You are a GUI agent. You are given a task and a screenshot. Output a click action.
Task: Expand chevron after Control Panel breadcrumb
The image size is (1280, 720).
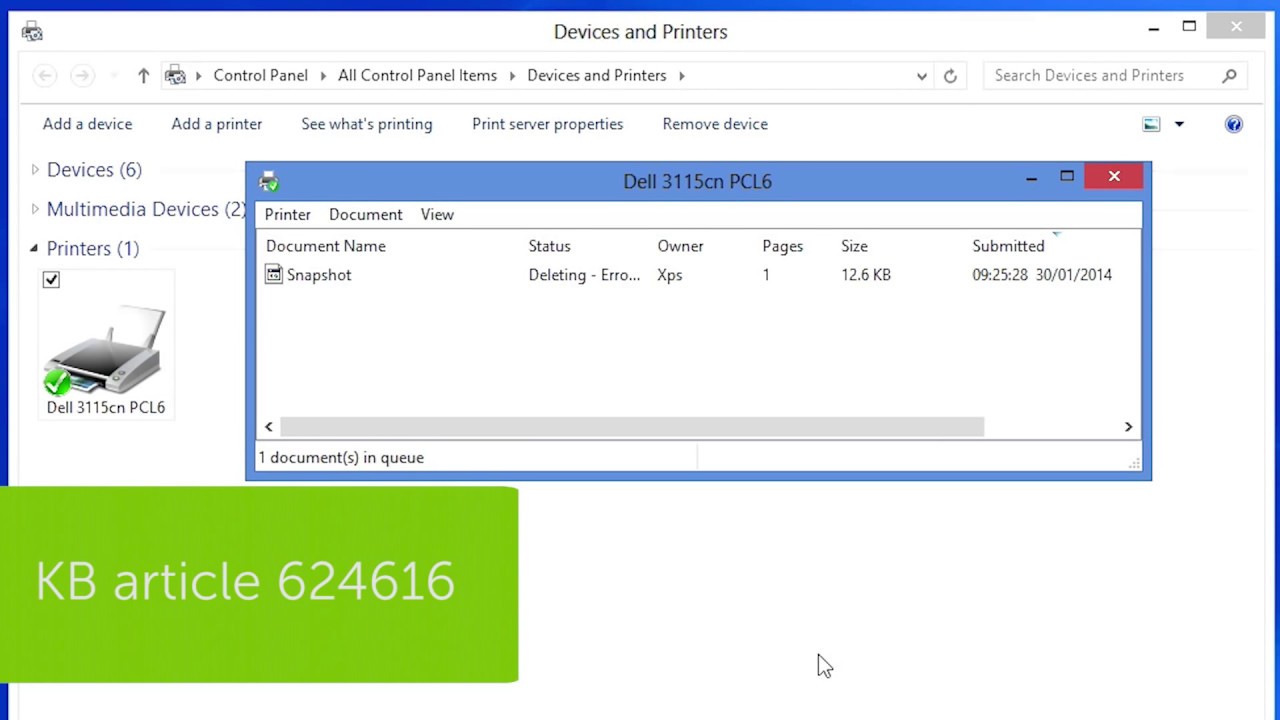click(323, 75)
